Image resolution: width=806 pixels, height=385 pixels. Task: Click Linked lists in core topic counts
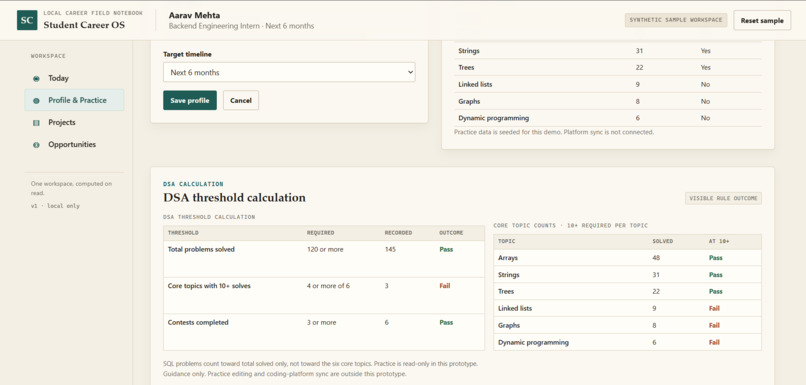click(x=515, y=308)
